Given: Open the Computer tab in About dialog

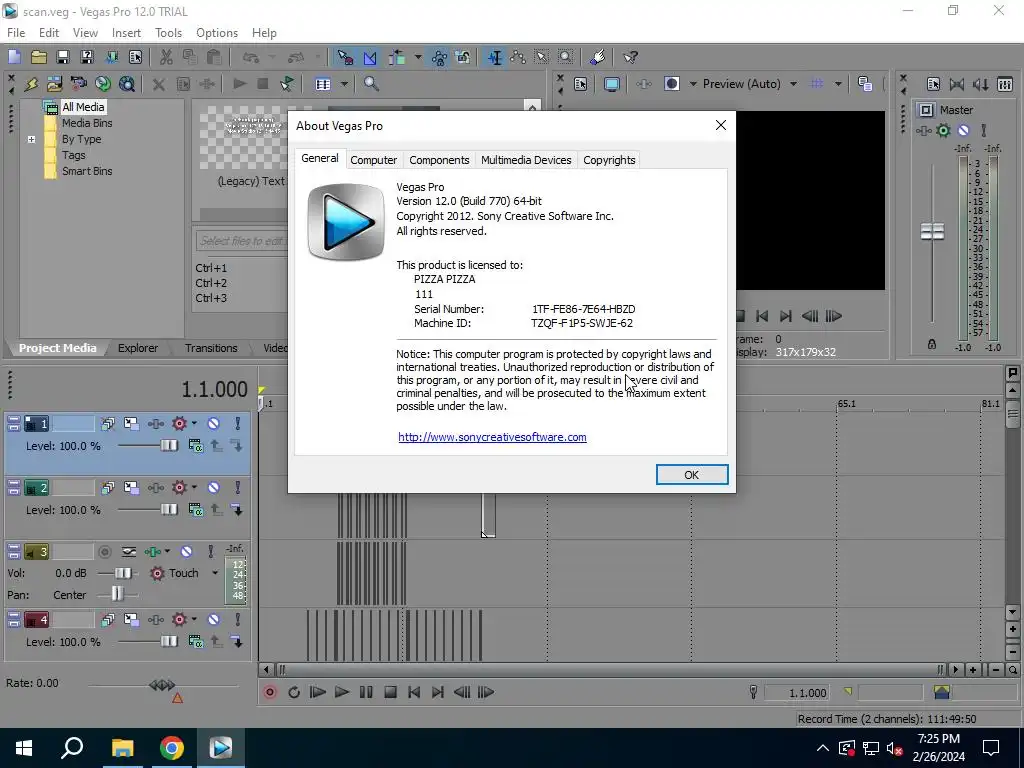Looking at the screenshot, I should coord(374,160).
